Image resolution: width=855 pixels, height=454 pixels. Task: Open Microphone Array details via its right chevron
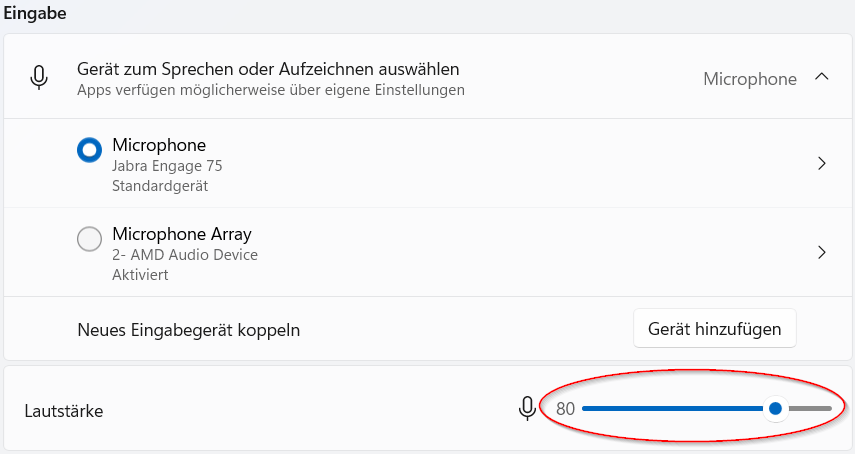(822, 252)
